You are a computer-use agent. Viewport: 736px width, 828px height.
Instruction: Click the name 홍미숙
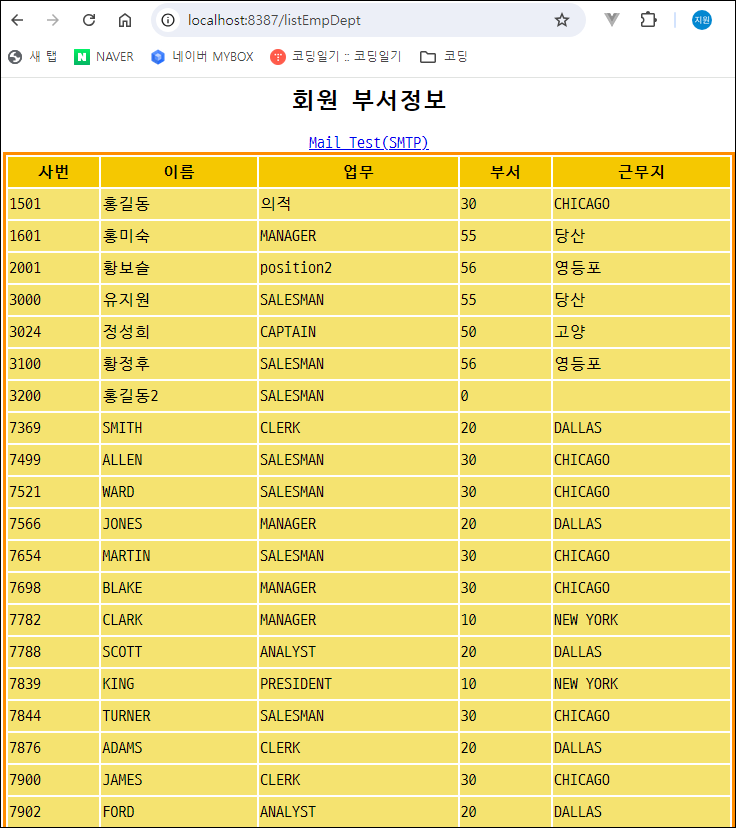(126, 236)
